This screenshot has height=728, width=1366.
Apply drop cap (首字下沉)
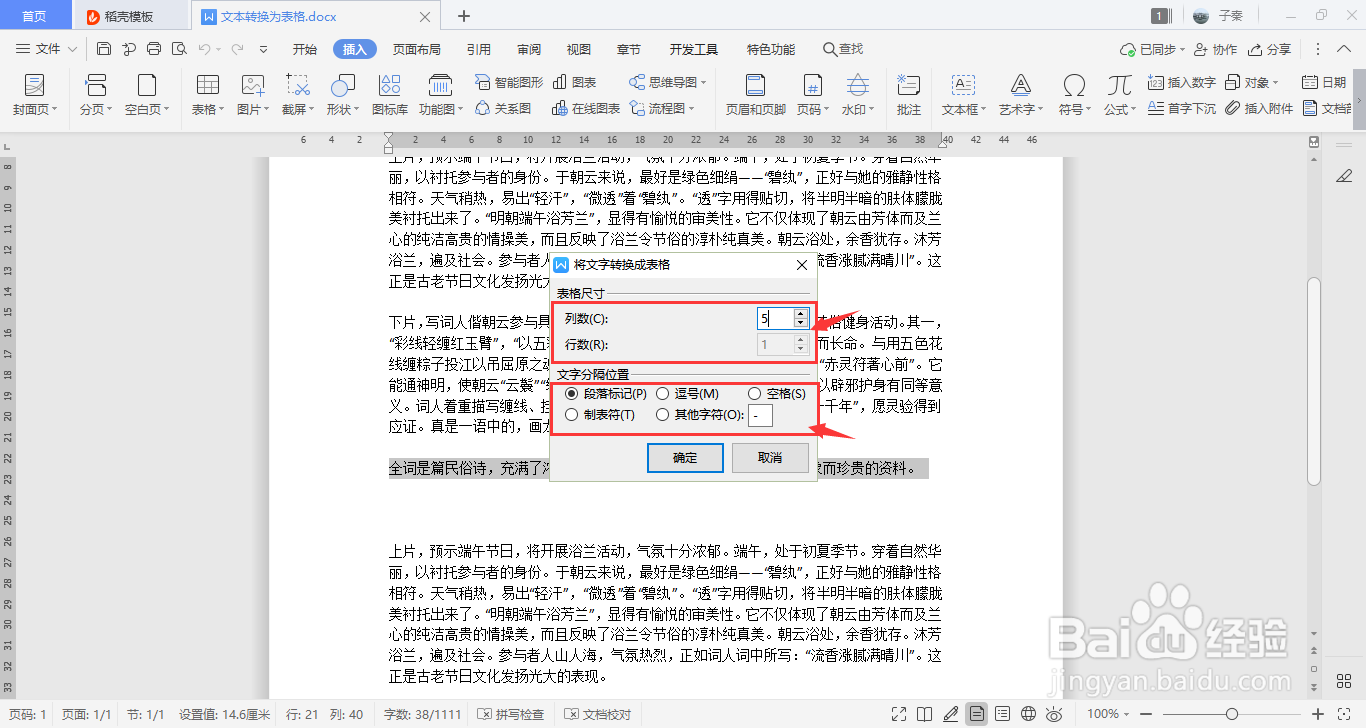(1182, 108)
